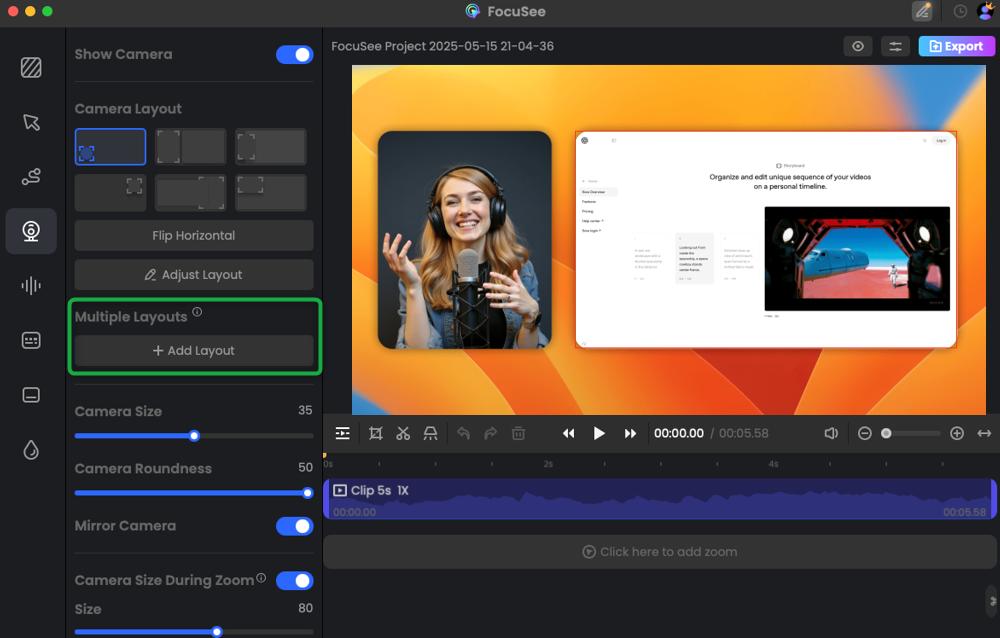This screenshot has width=1000, height=638.
Task: Click the trash delete icon
Action: (518, 433)
